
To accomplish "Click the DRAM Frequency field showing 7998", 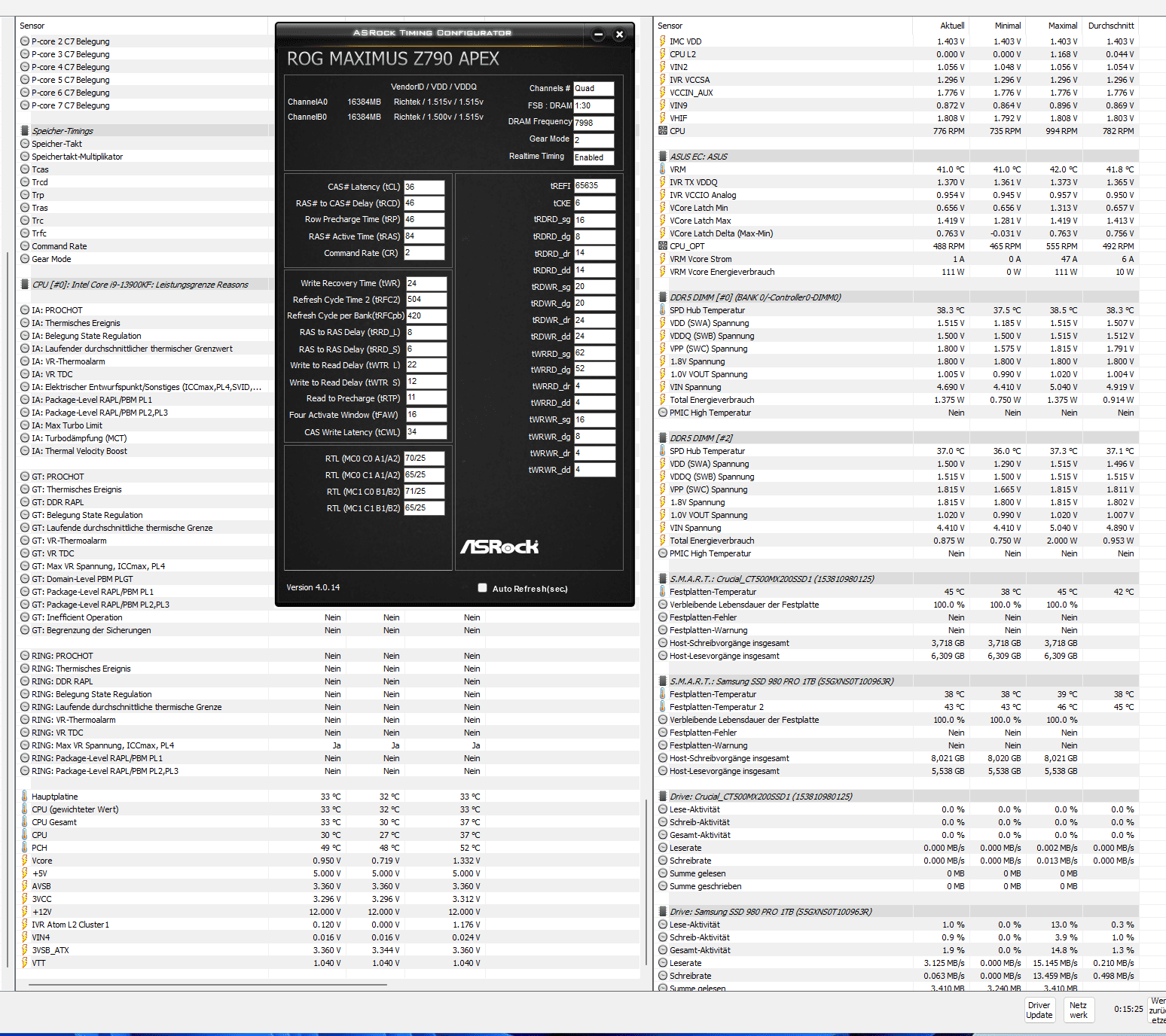I will tap(594, 123).
